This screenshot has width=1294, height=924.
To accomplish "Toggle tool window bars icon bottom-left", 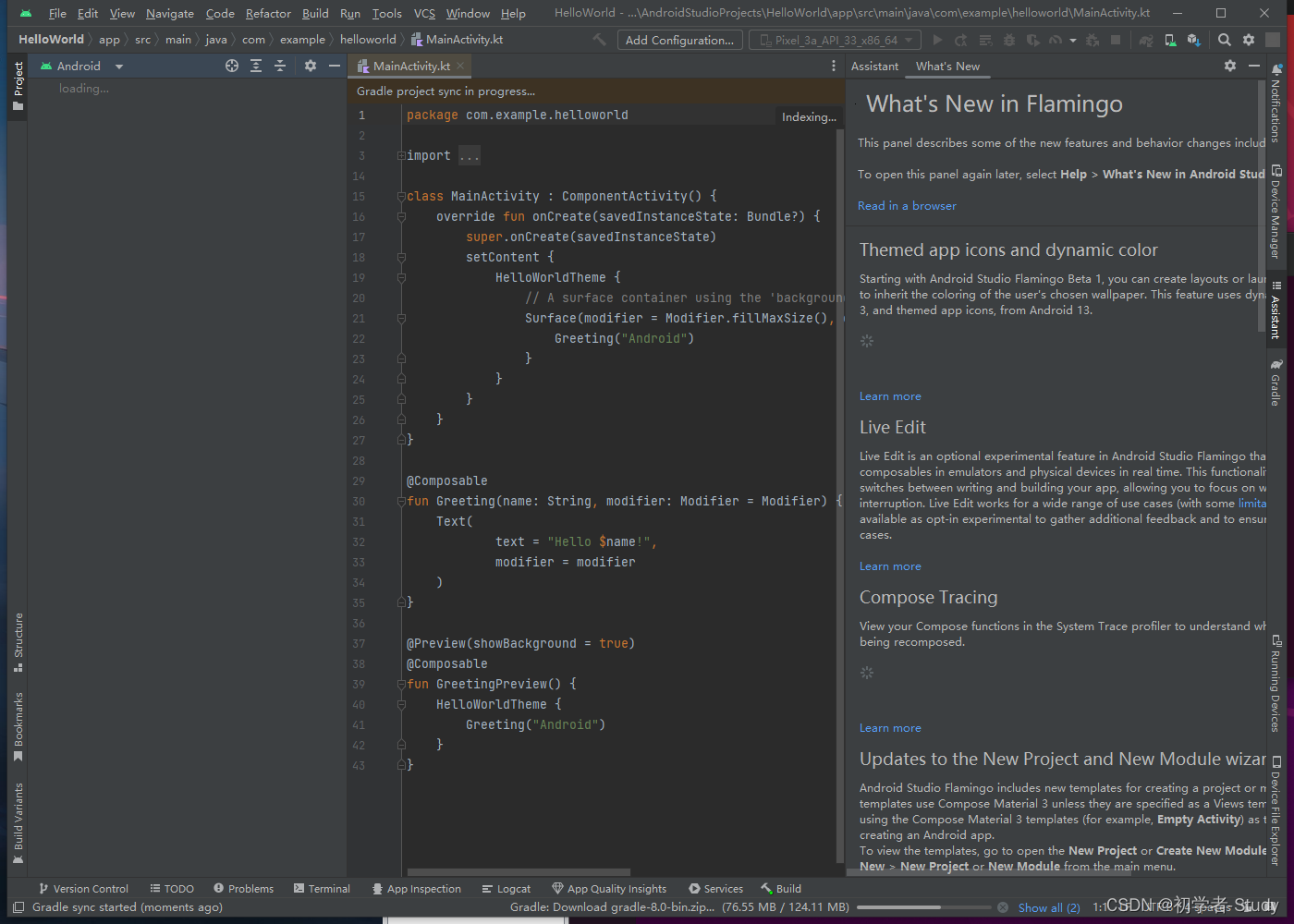I will coord(18,907).
